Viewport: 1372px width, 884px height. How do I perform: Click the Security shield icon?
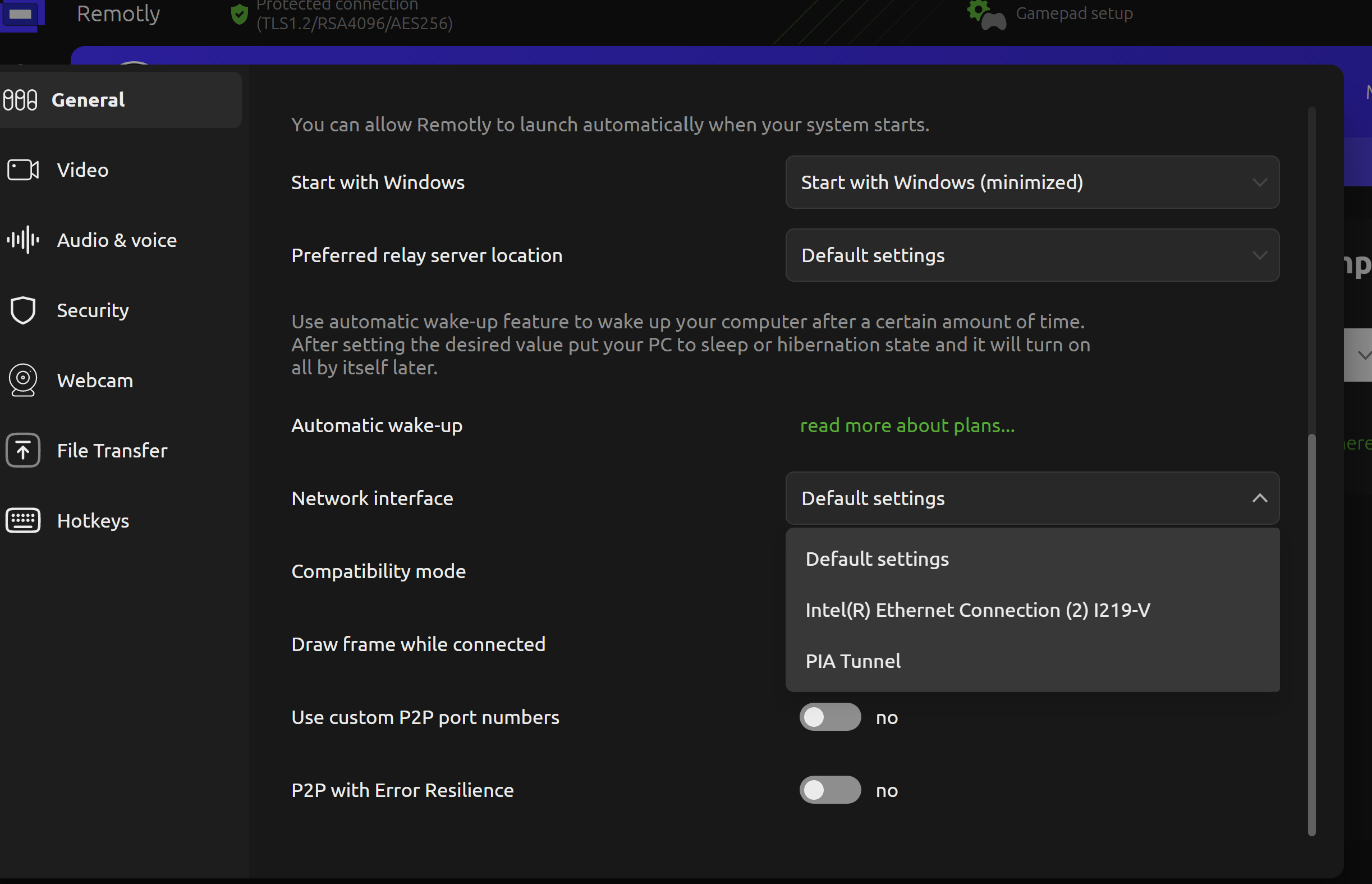coord(23,310)
